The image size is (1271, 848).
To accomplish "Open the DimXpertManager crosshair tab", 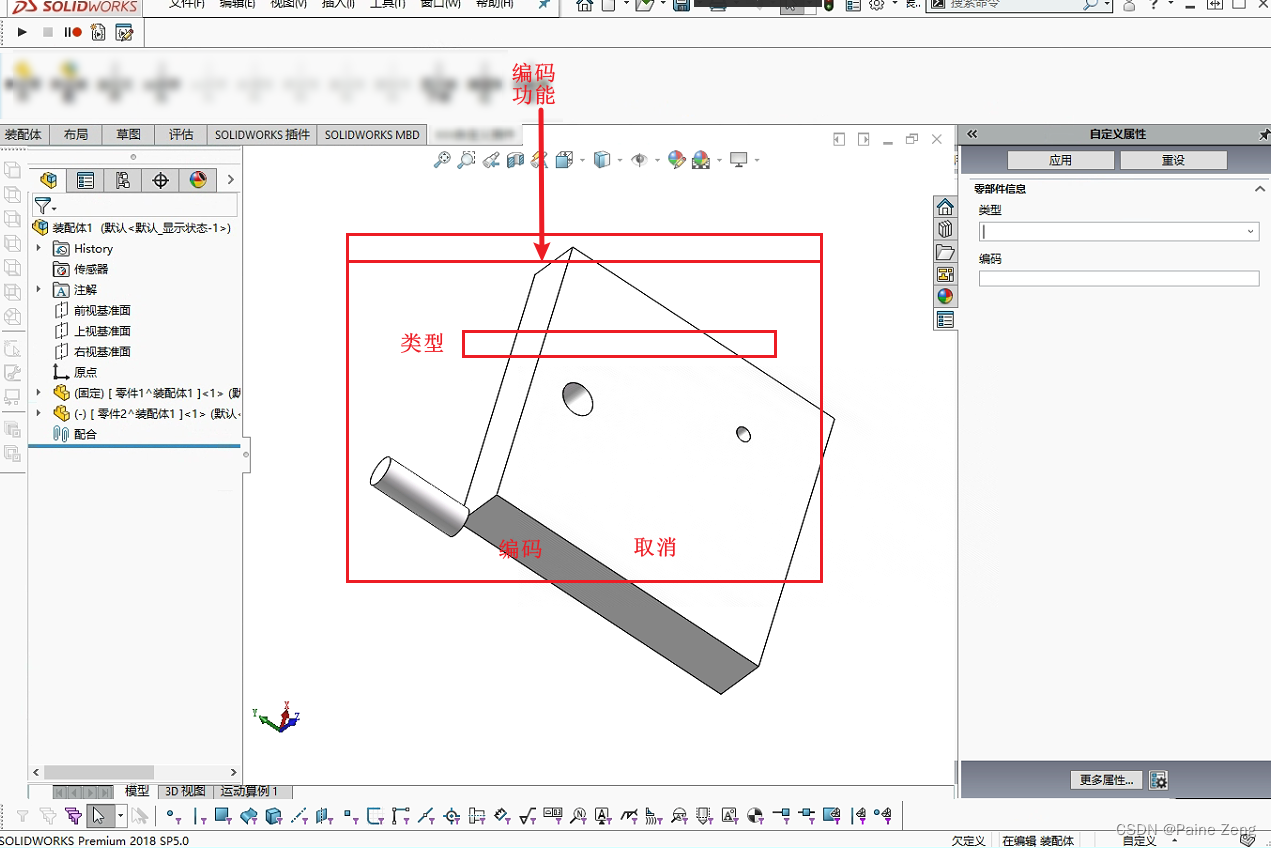I will click(160, 180).
